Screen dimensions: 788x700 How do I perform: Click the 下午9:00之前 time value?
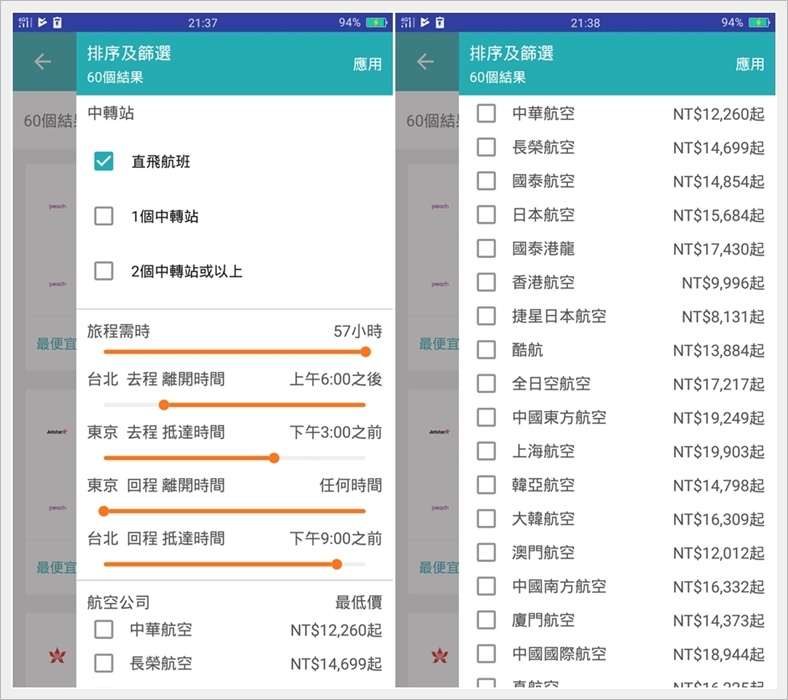pyautogui.click(x=336, y=539)
